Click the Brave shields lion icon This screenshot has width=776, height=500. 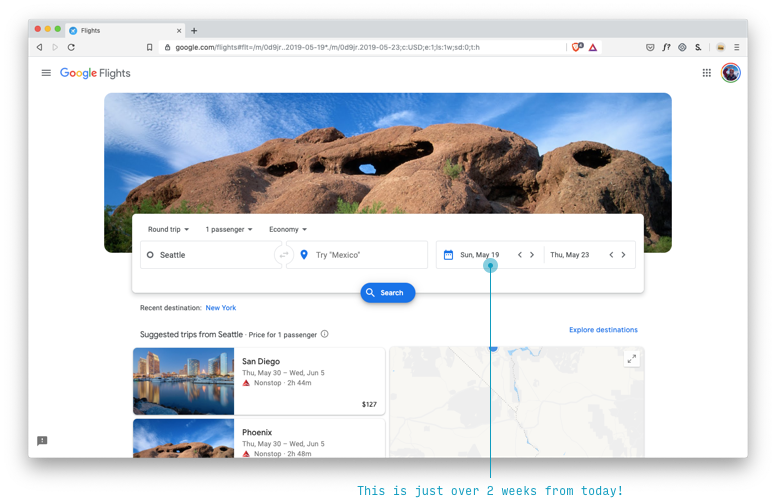[577, 47]
